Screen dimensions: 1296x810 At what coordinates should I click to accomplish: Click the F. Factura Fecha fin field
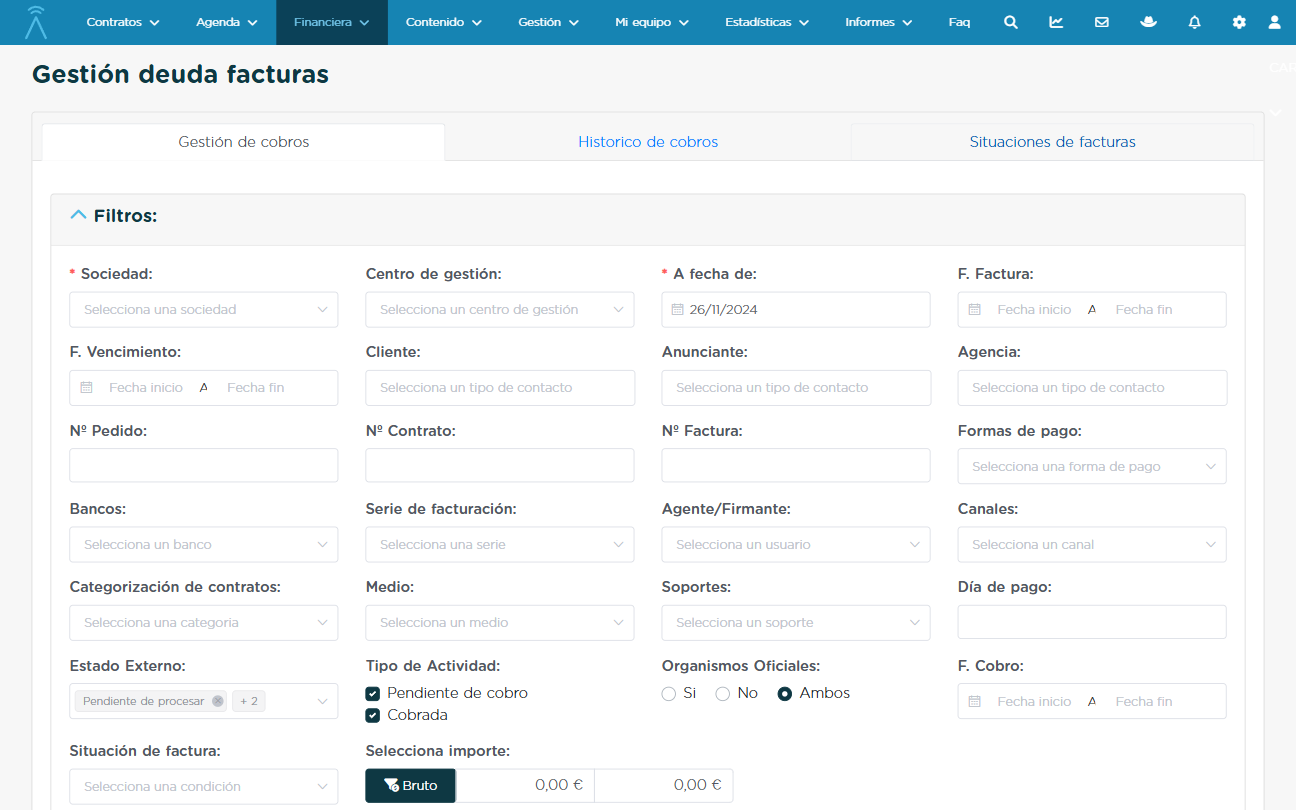pyautogui.click(x=1144, y=310)
